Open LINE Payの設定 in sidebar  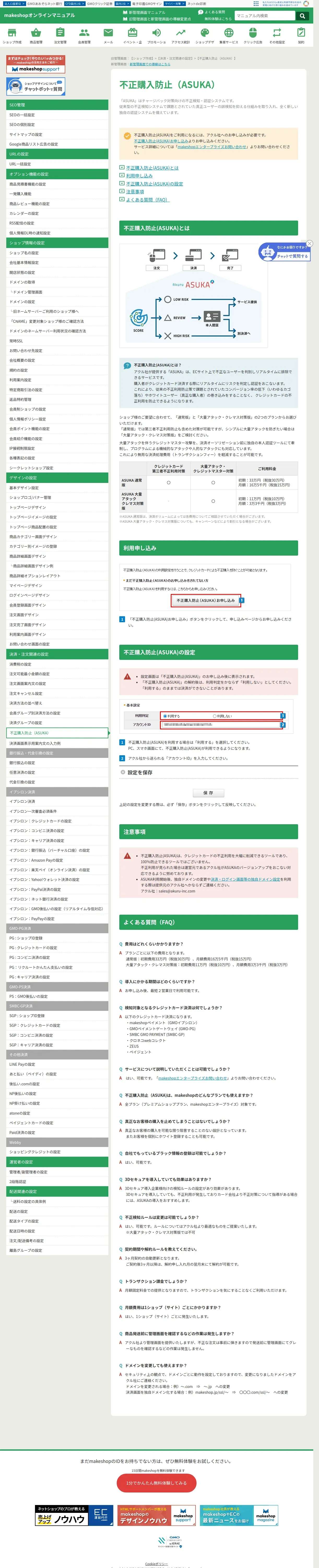57,1065
